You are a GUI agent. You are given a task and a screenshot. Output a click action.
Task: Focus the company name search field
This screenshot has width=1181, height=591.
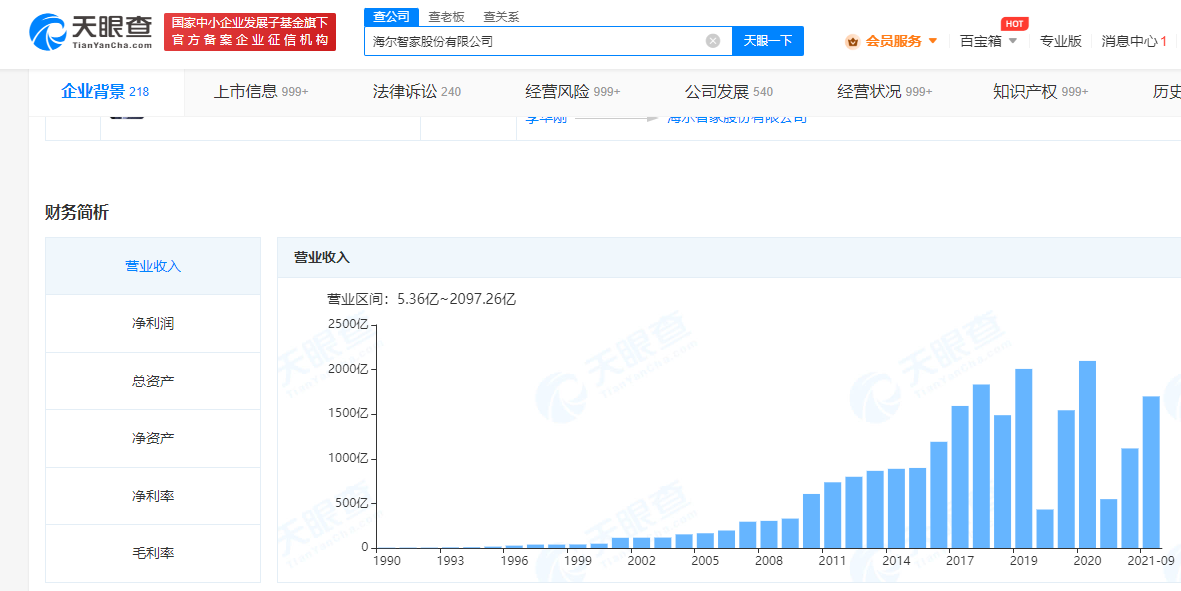click(548, 41)
